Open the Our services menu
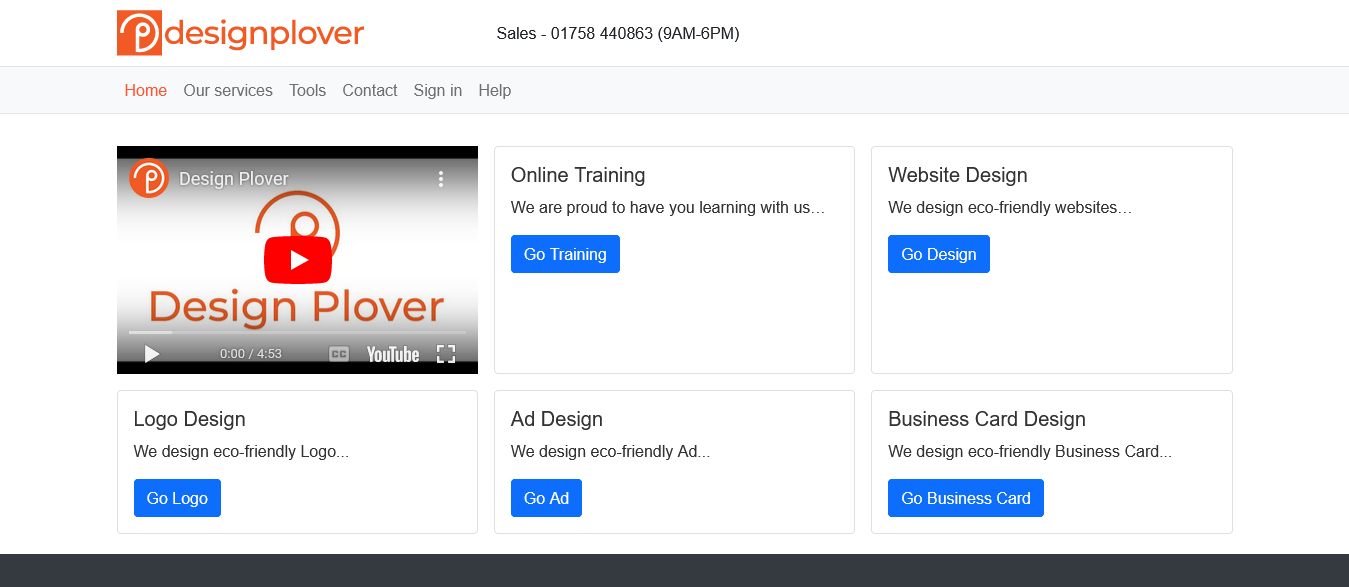This screenshot has height=587, width=1349. click(x=228, y=90)
